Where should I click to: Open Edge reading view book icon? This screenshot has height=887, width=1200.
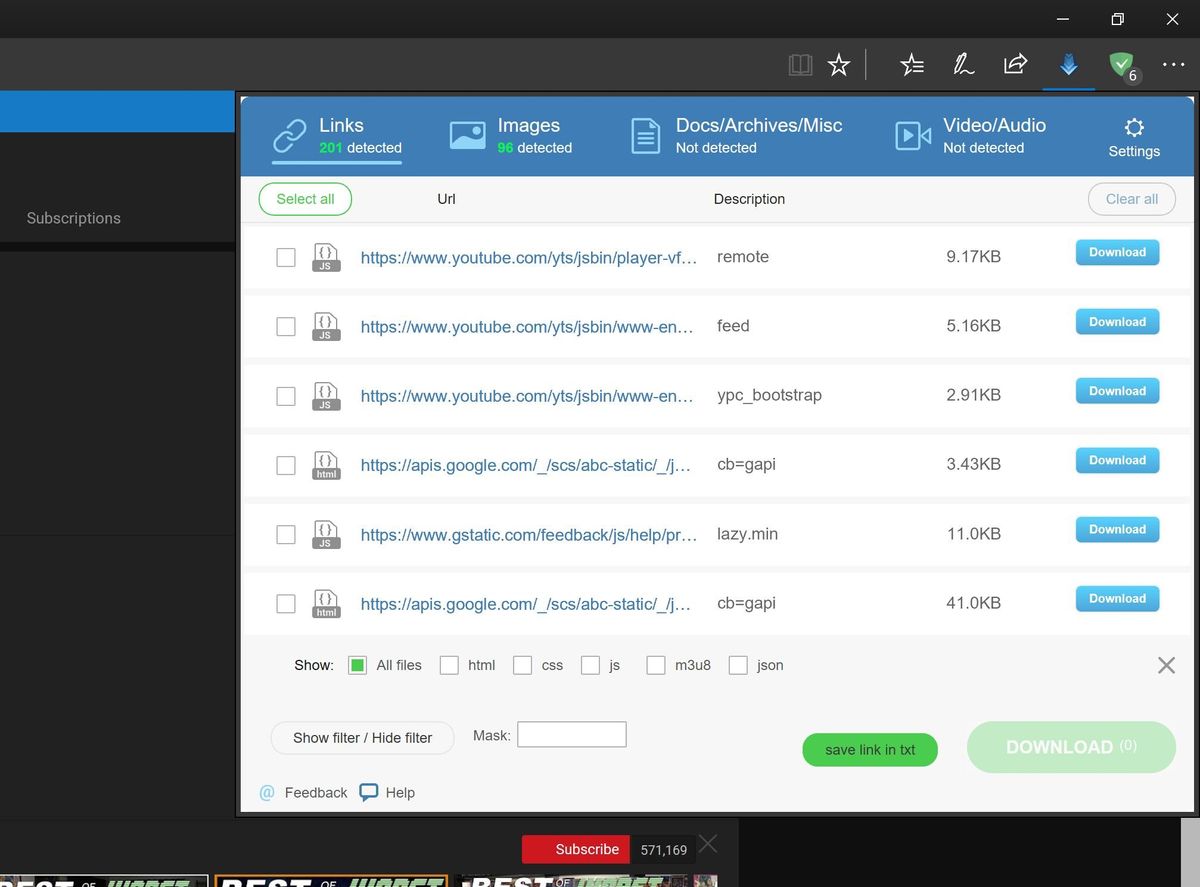click(x=800, y=64)
